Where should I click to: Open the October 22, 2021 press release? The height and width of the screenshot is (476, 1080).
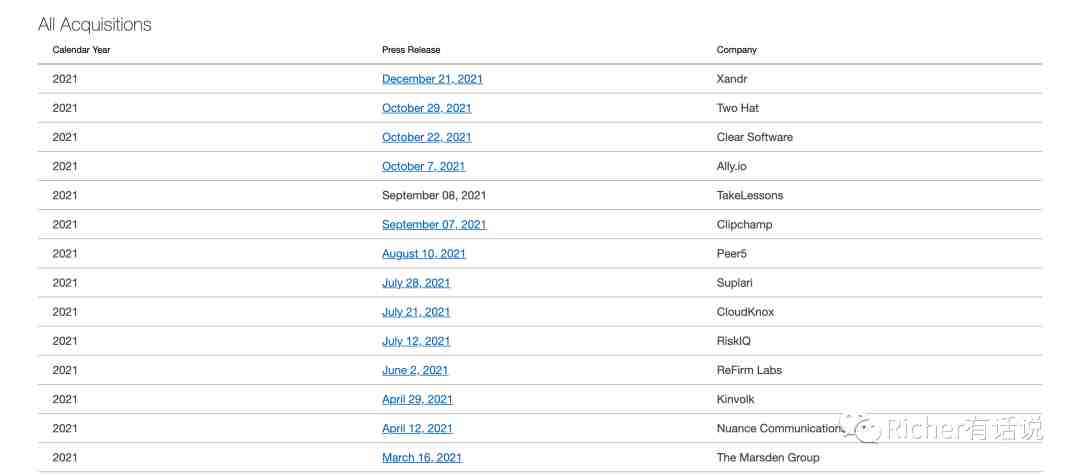(426, 137)
